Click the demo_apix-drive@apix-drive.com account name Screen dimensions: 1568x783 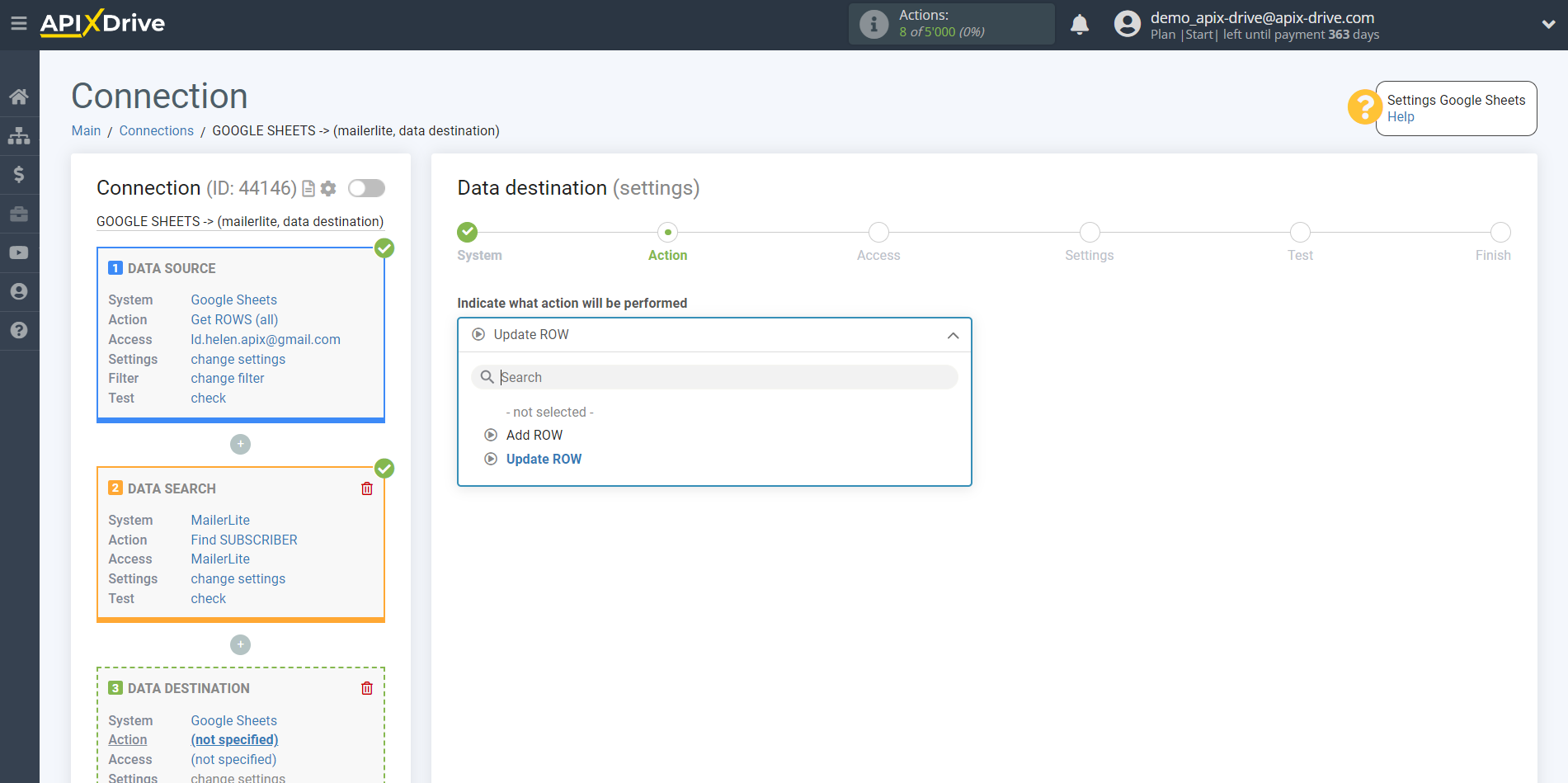(1262, 17)
